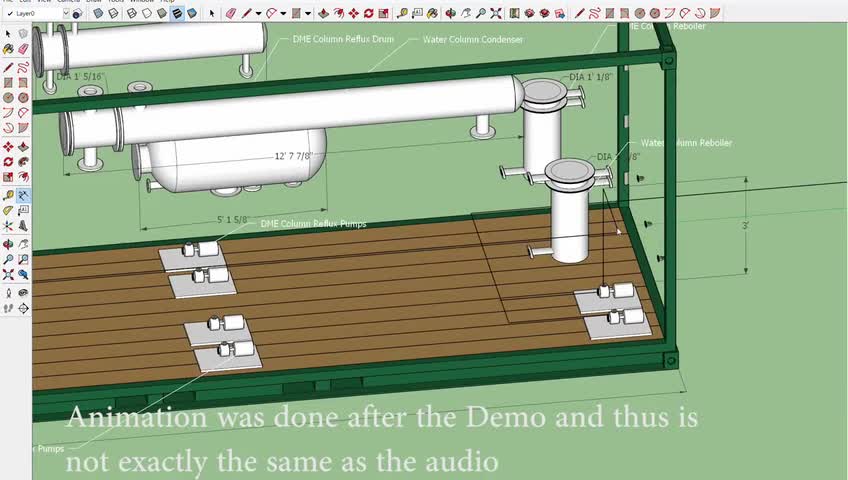This screenshot has width=848, height=480.
Task: Select Orbit in top toolbar
Action: click(450, 14)
